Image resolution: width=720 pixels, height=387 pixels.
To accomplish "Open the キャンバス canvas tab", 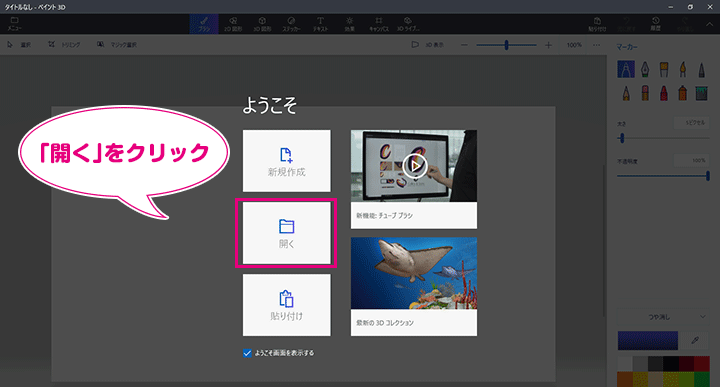I will [x=379, y=24].
